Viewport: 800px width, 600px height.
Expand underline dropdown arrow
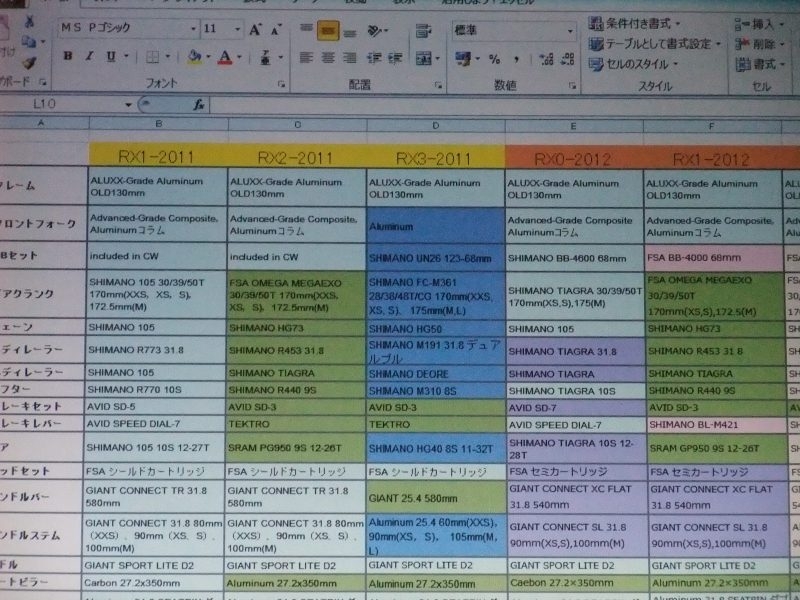click(126, 56)
